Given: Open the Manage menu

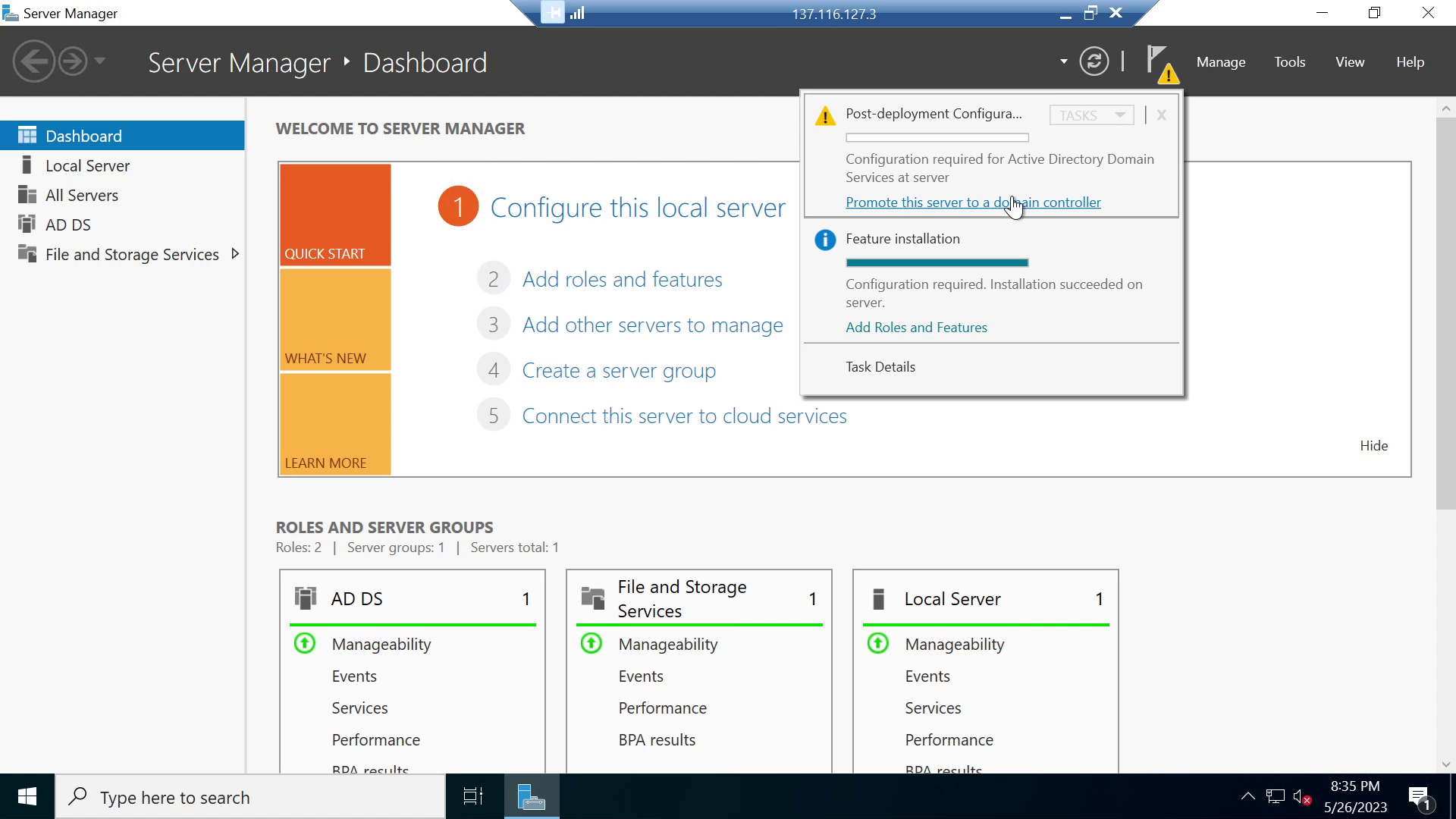Looking at the screenshot, I should click(x=1221, y=62).
